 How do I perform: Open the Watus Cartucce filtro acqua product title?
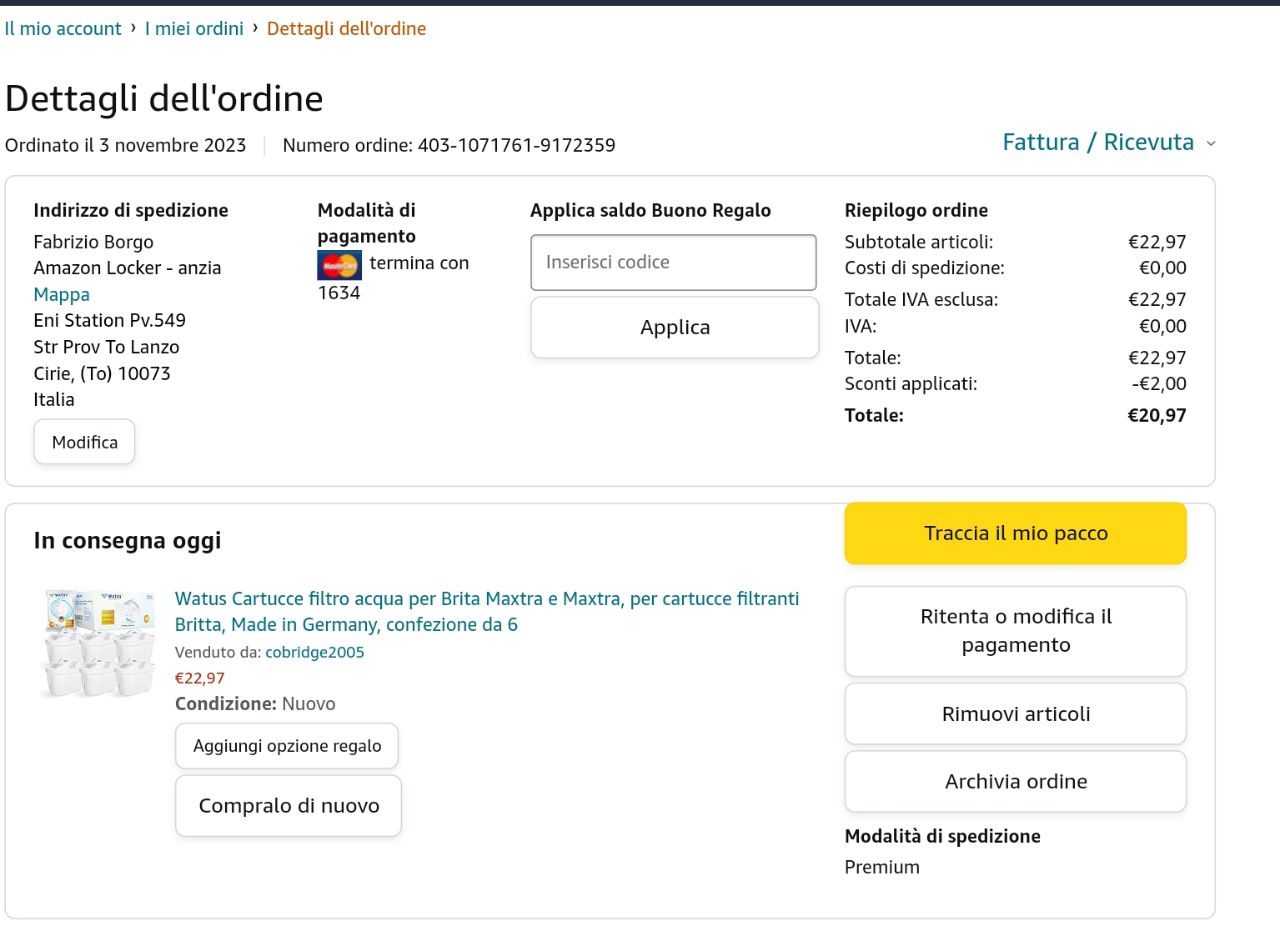coord(487,611)
